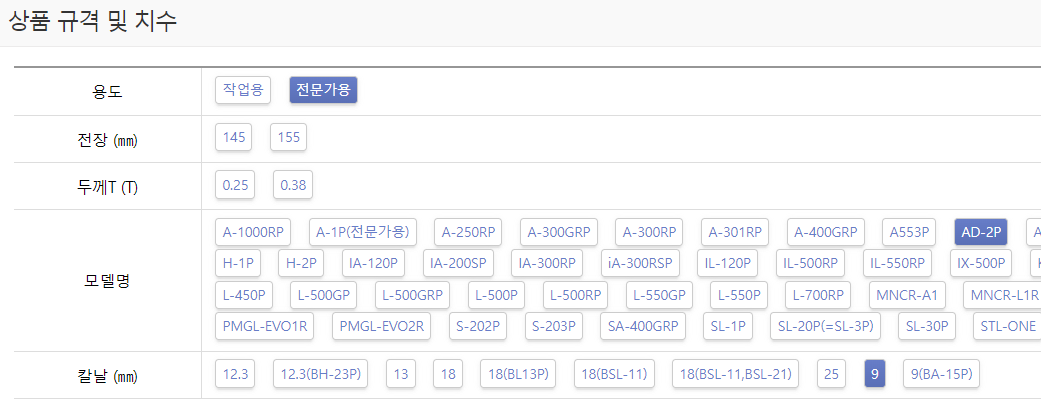Select 0.25 thickness option
The width and height of the screenshot is (1041, 405).
tap(236, 185)
